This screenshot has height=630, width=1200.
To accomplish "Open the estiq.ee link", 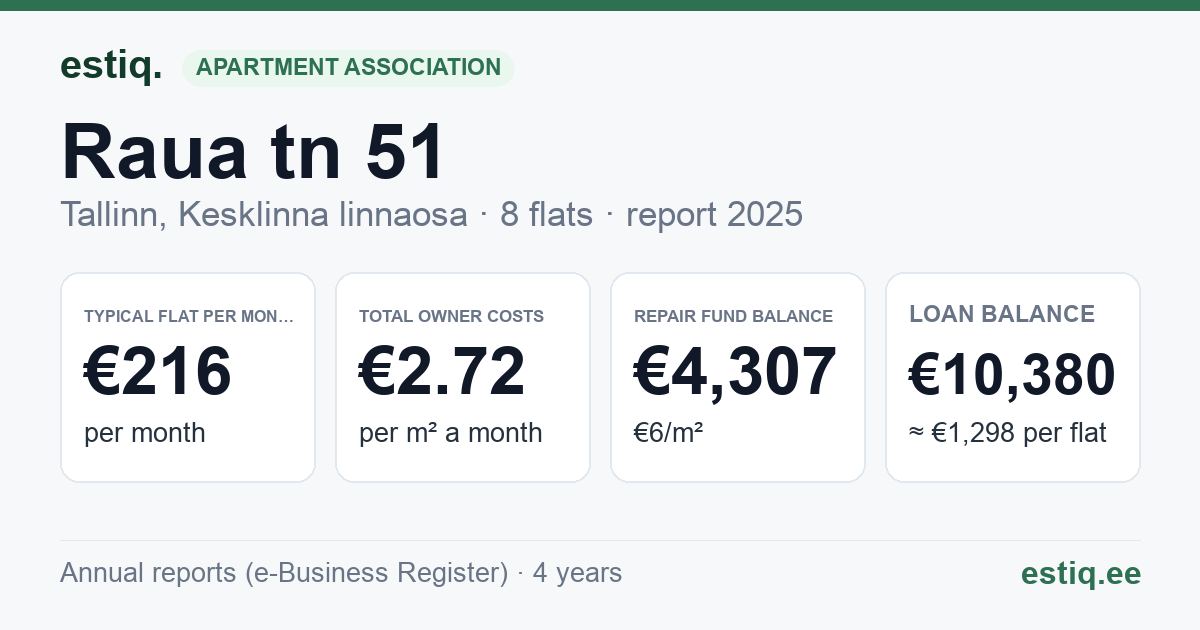I will click(1080, 574).
